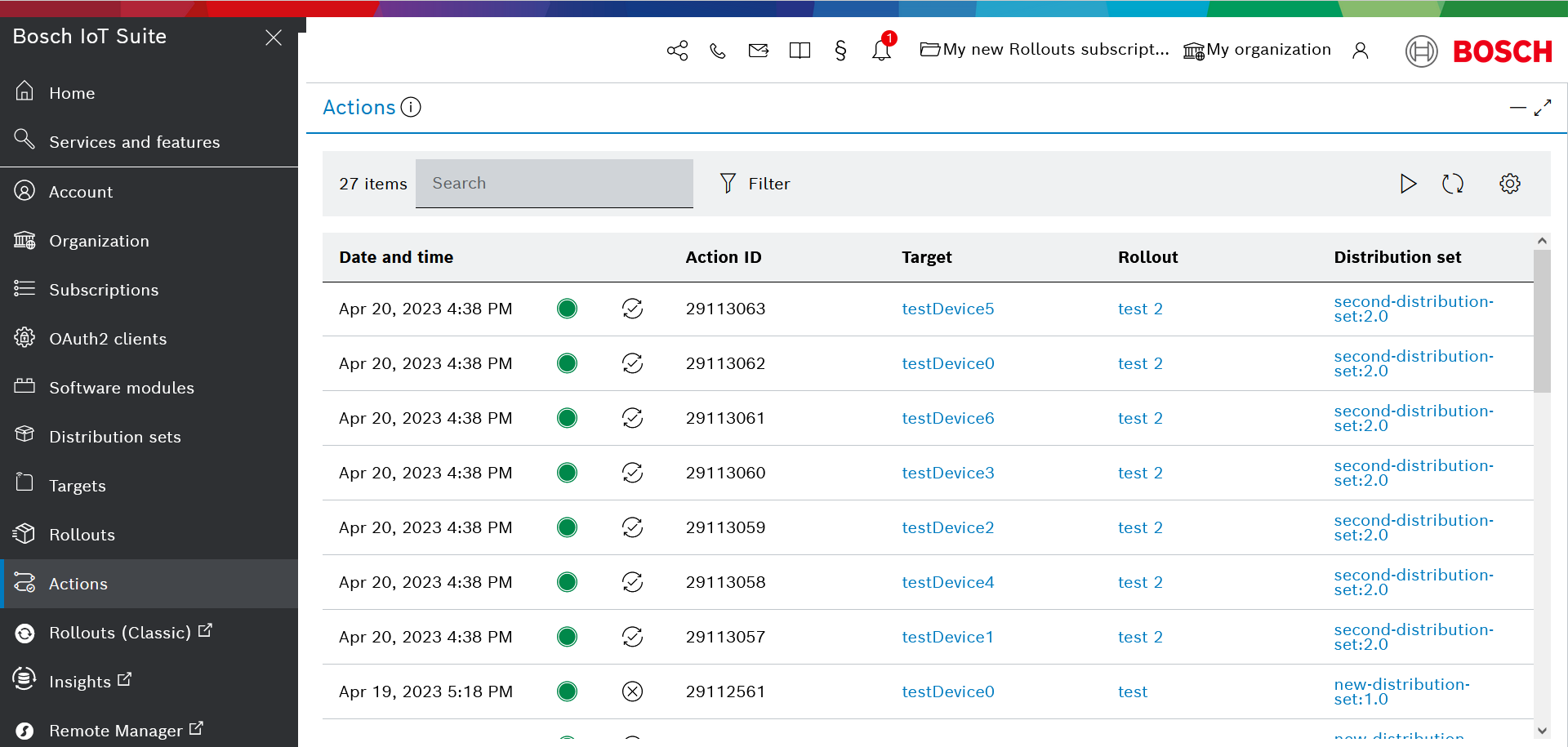The height and width of the screenshot is (747, 1568).
Task: Open the Filter options
Action: click(755, 184)
